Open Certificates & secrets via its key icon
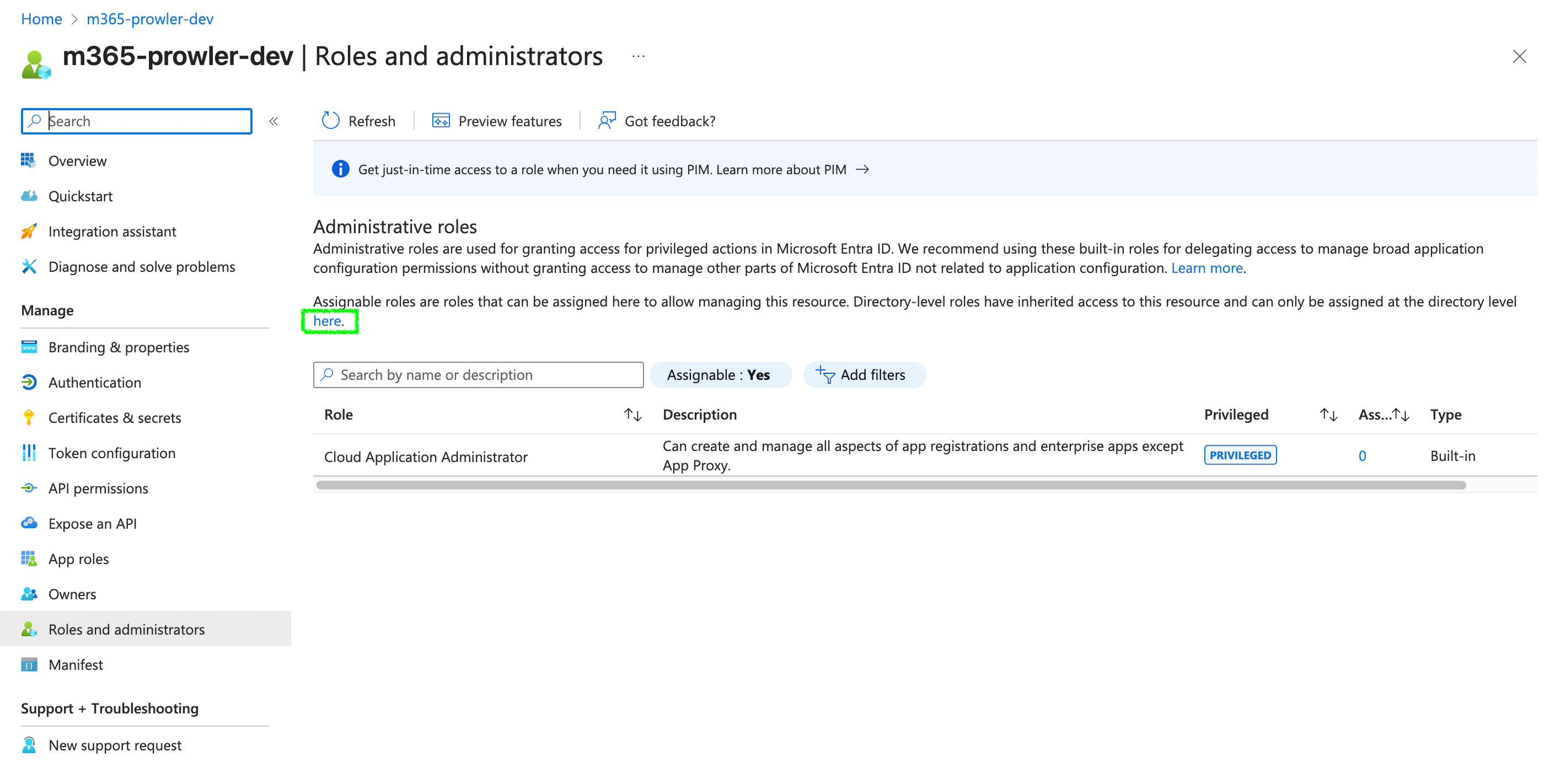Image resolution: width=1544 pixels, height=784 pixels. click(29, 417)
